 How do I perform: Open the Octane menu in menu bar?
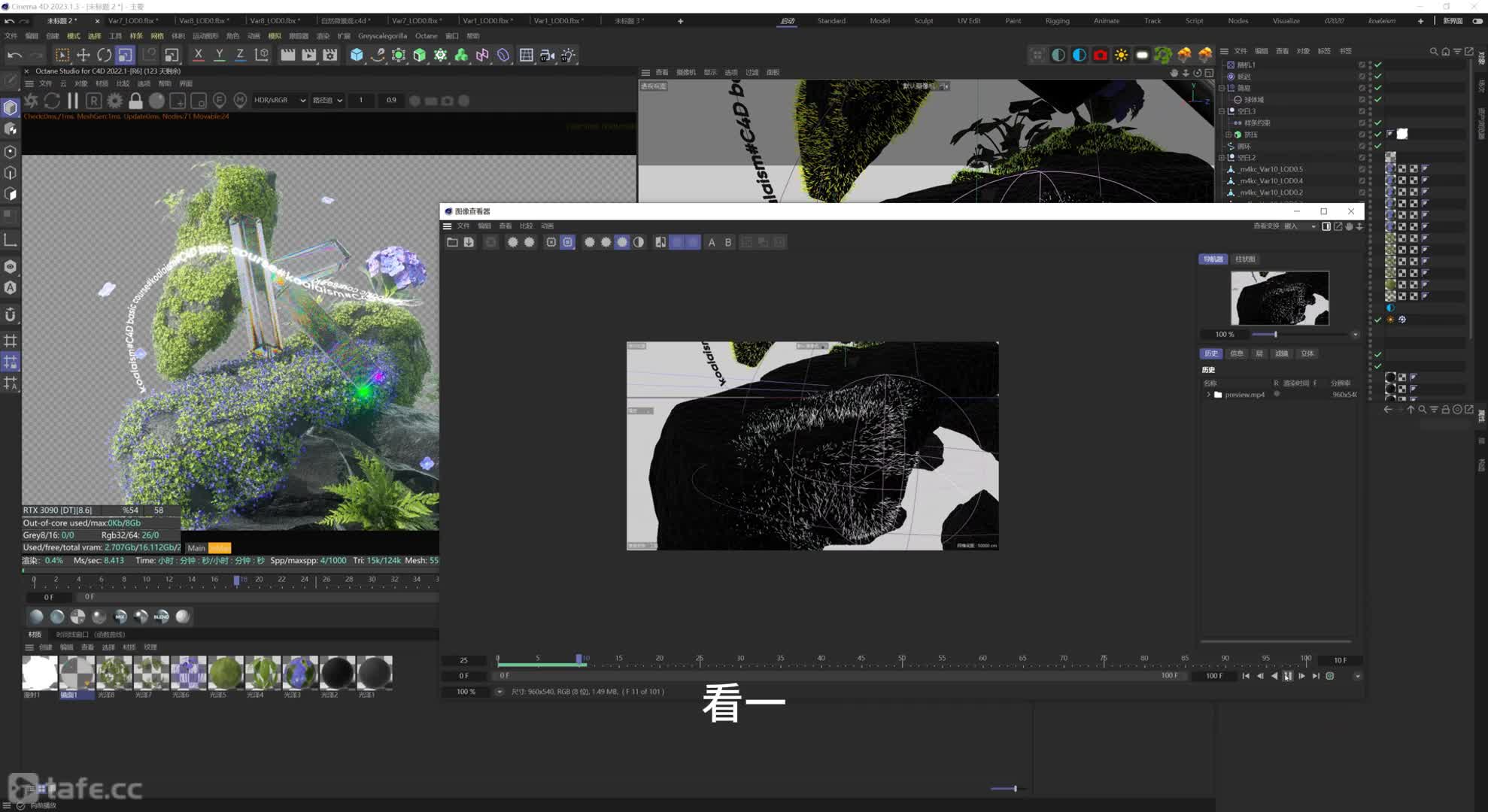tap(426, 36)
